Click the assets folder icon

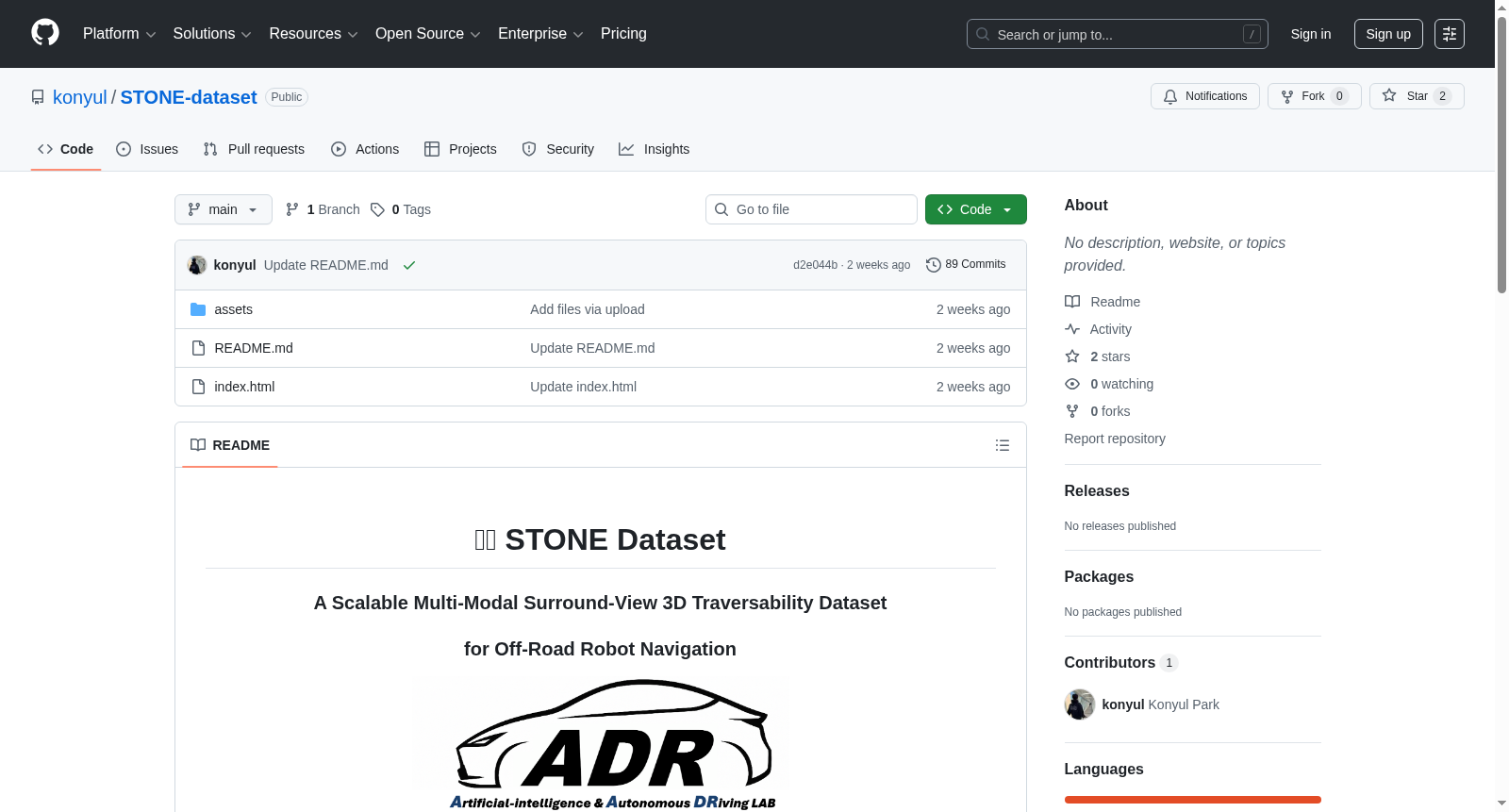tap(198, 309)
